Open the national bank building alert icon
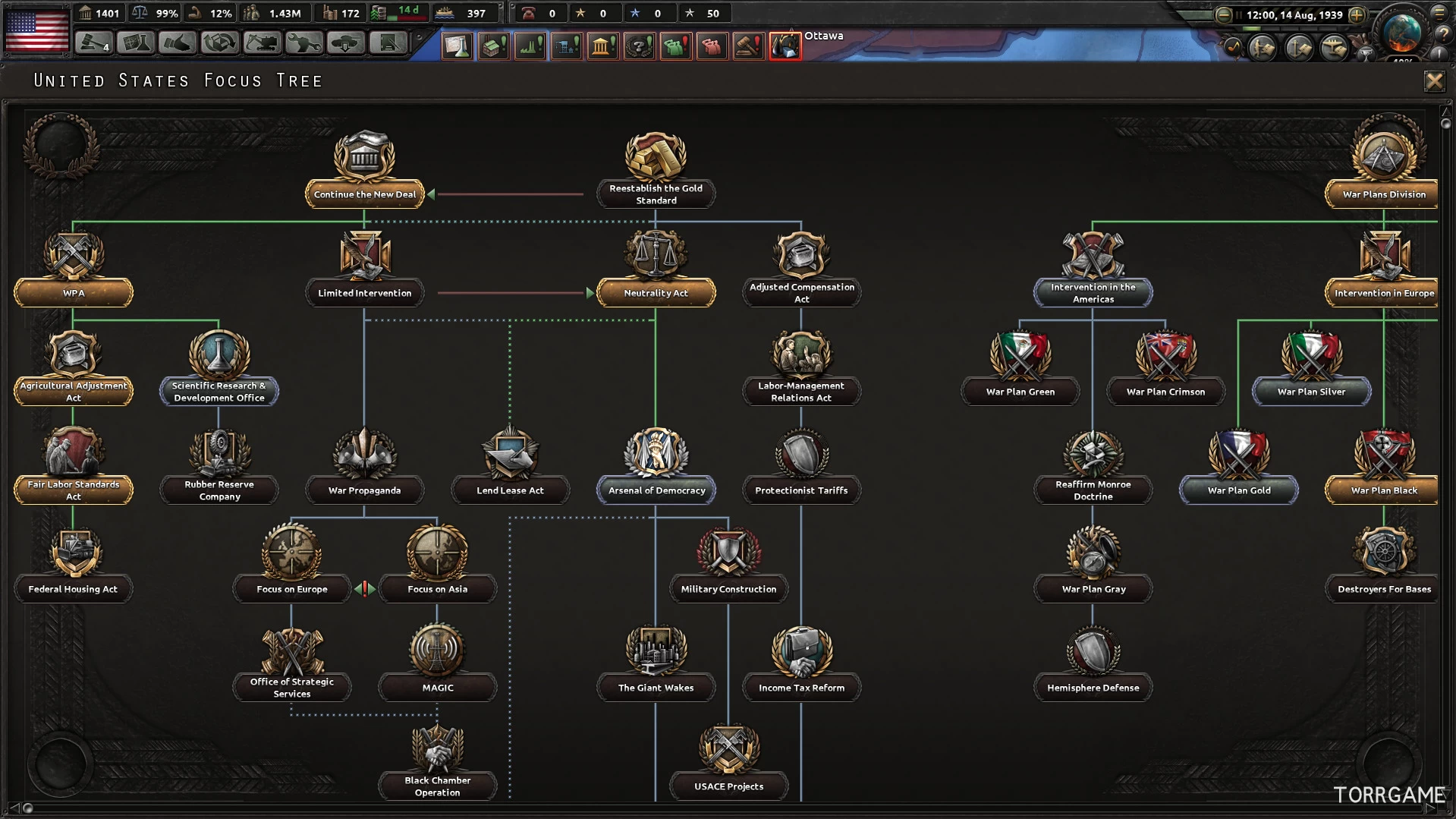The image size is (1456, 819). coord(602,46)
